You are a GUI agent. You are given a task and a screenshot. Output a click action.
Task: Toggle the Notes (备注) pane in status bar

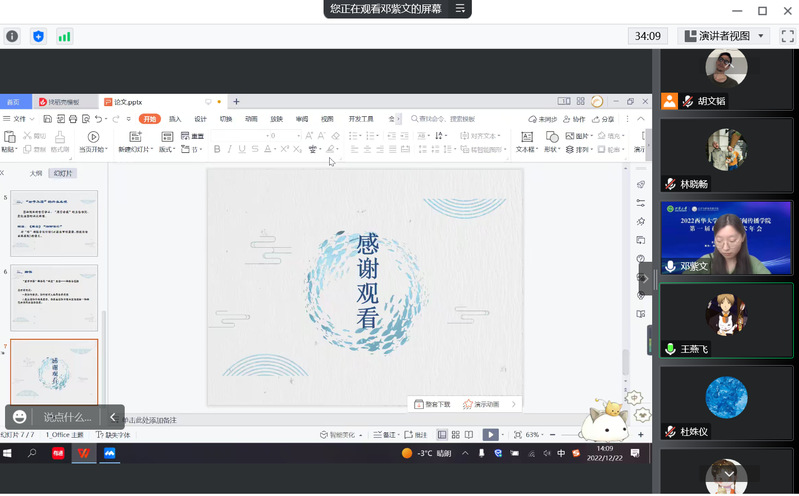(x=385, y=435)
